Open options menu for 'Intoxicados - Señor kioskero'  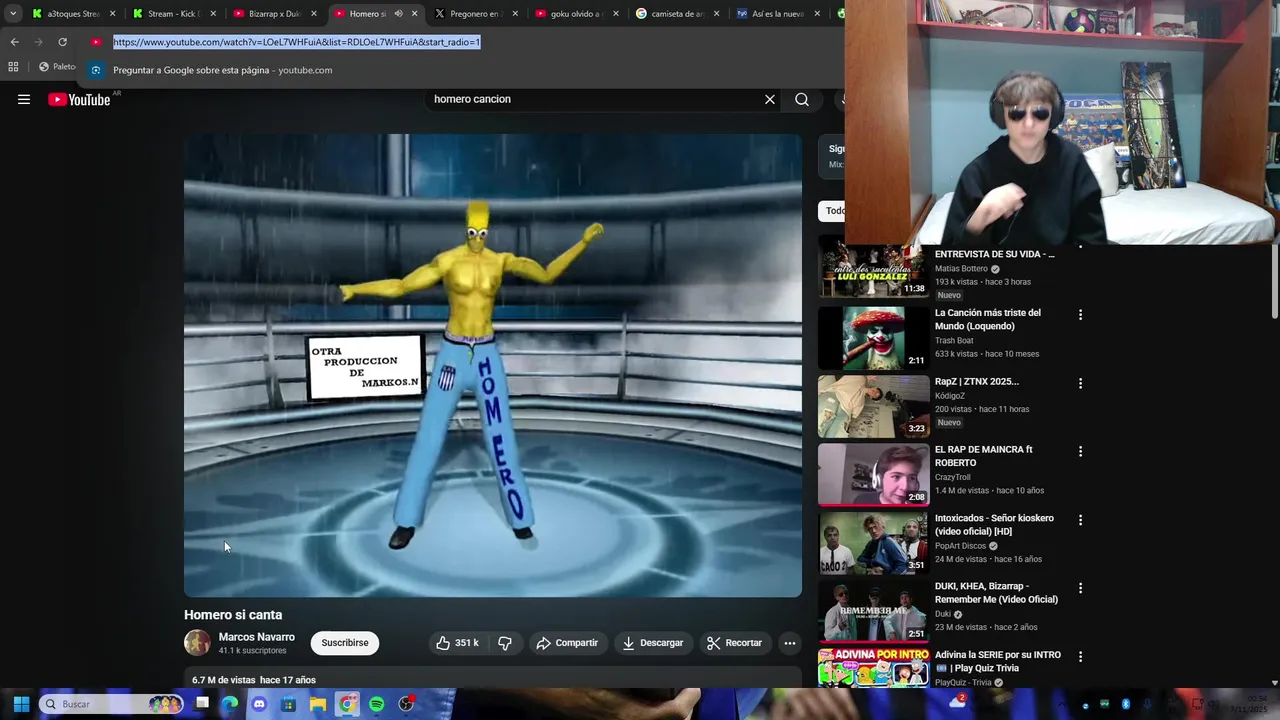(1080, 520)
